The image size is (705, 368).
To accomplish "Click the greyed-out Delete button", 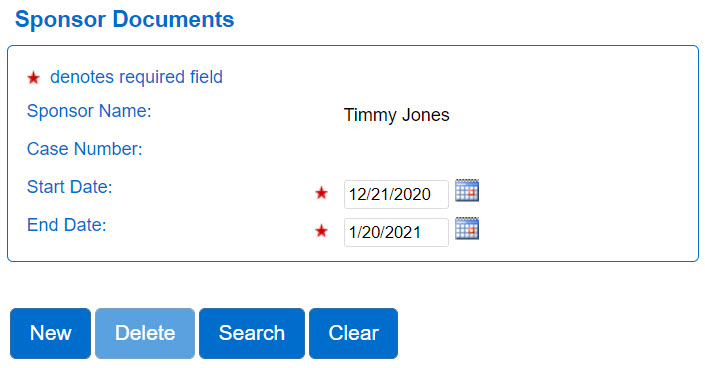I will pyautogui.click(x=145, y=333).
